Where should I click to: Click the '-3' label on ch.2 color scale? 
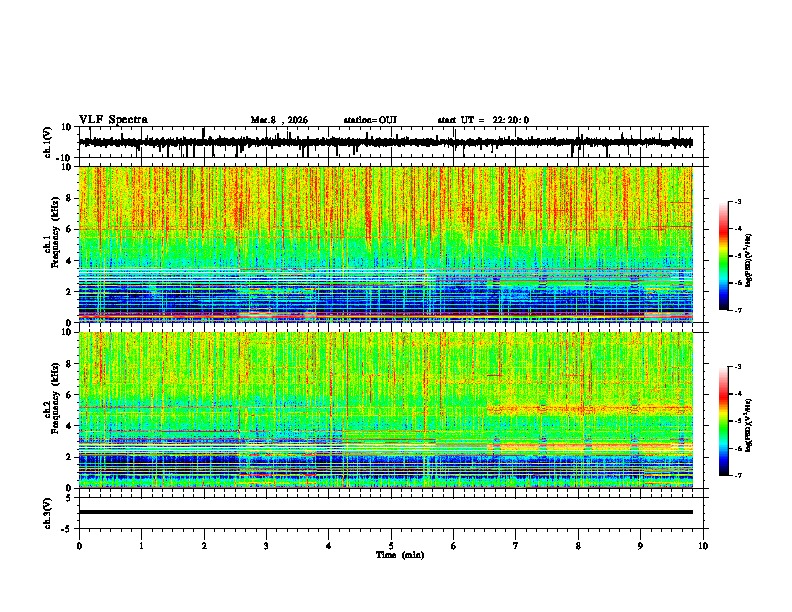[x=737, y=367]
